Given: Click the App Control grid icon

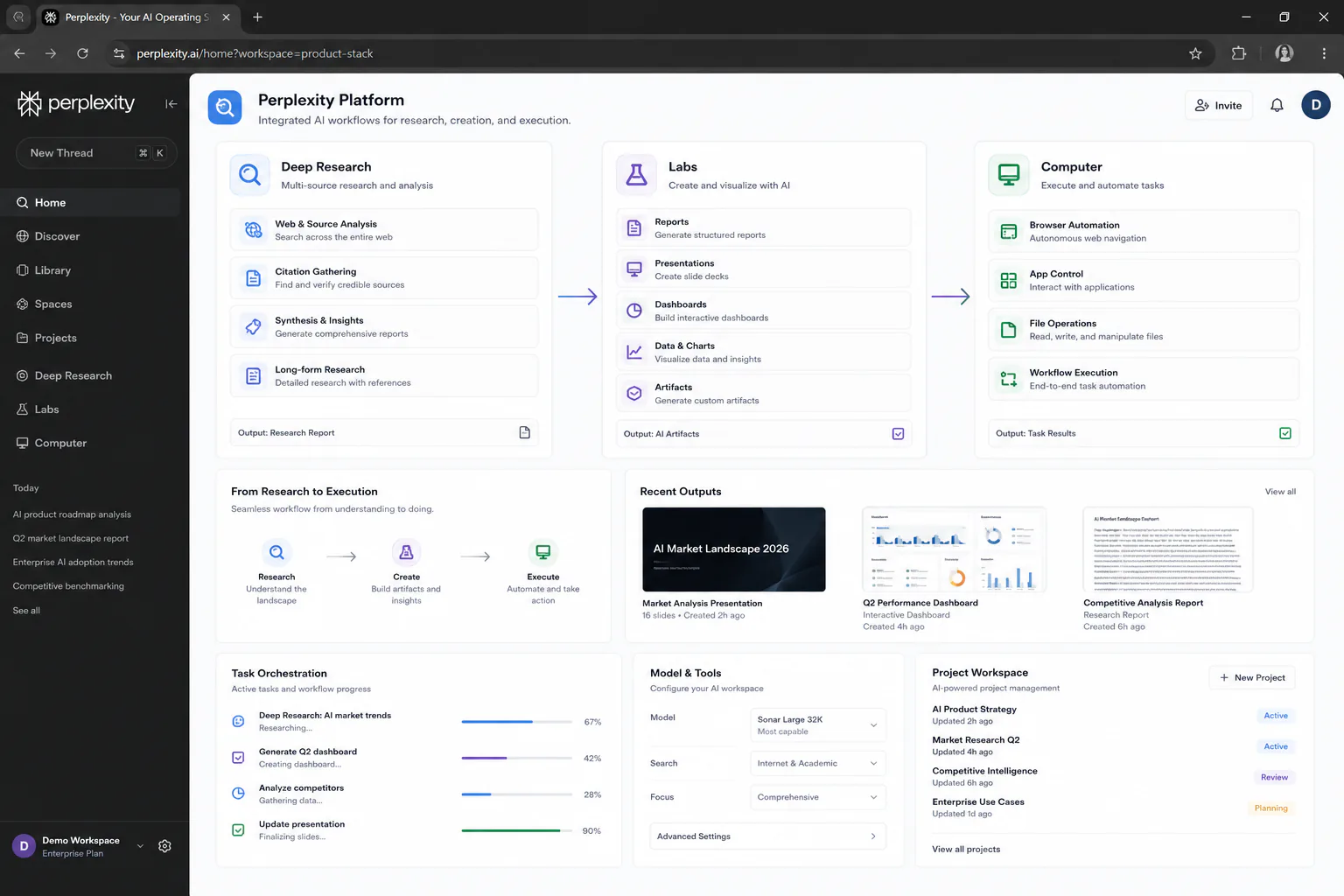Looking at the screenshot, I should tap(1009, 280).
